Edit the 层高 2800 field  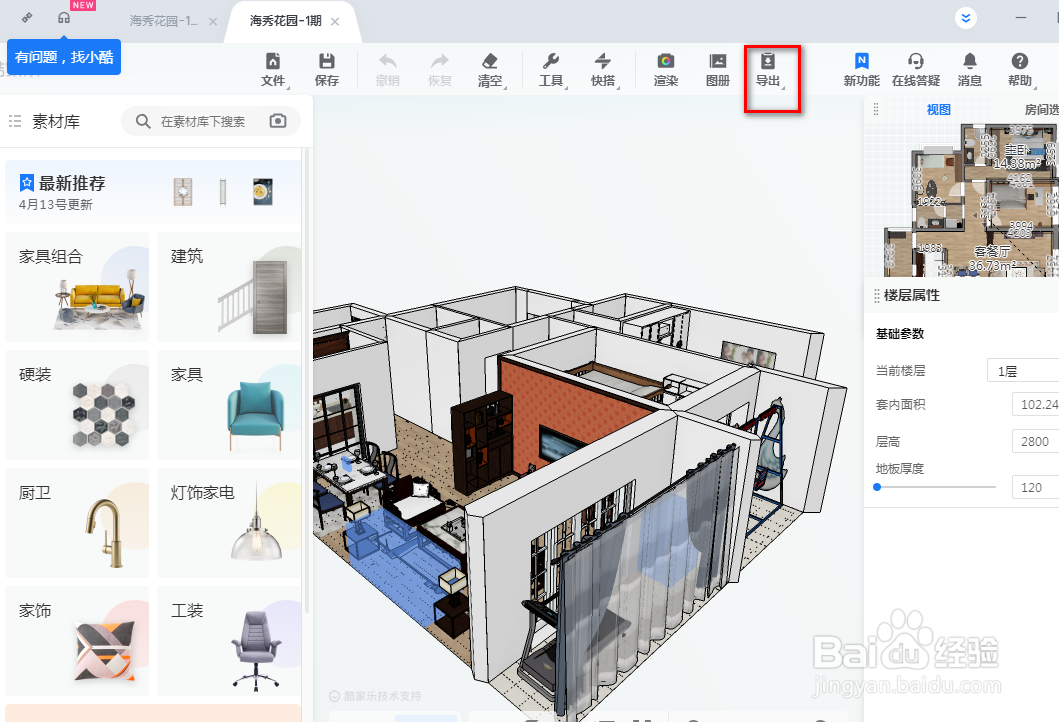(x=1035, y=441)
